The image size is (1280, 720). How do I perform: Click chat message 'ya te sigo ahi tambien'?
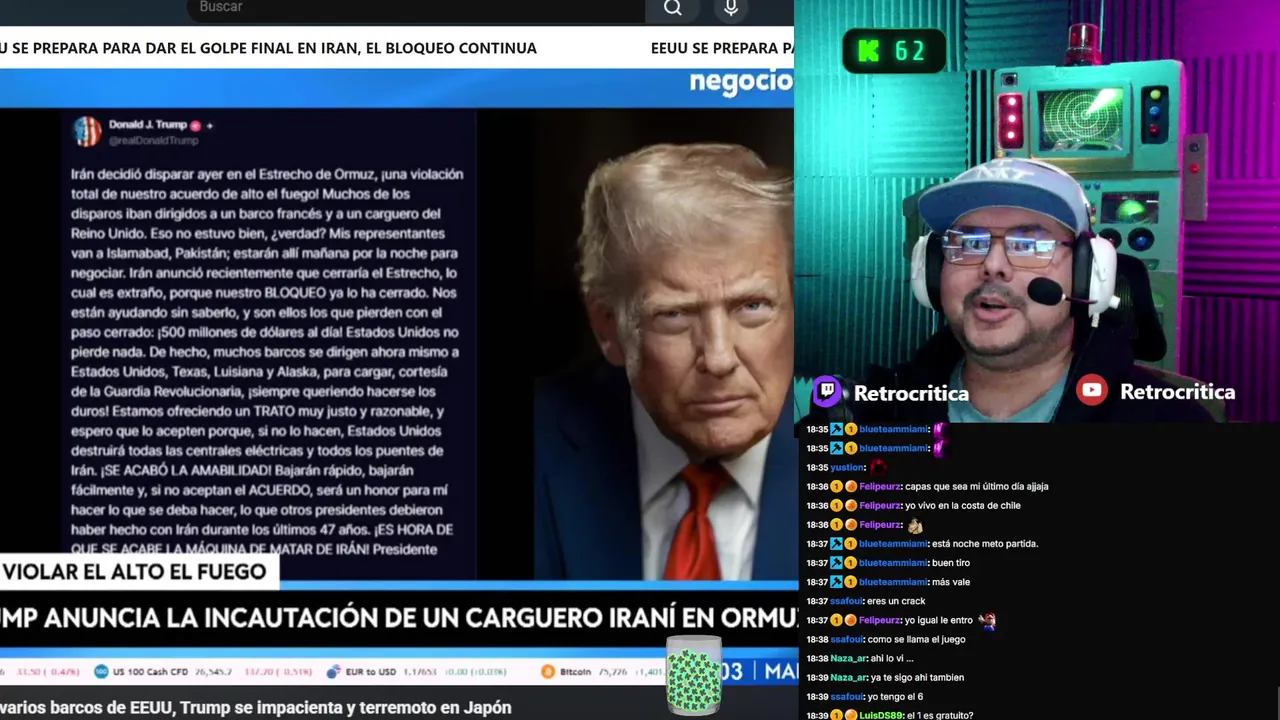click(917, 677)
